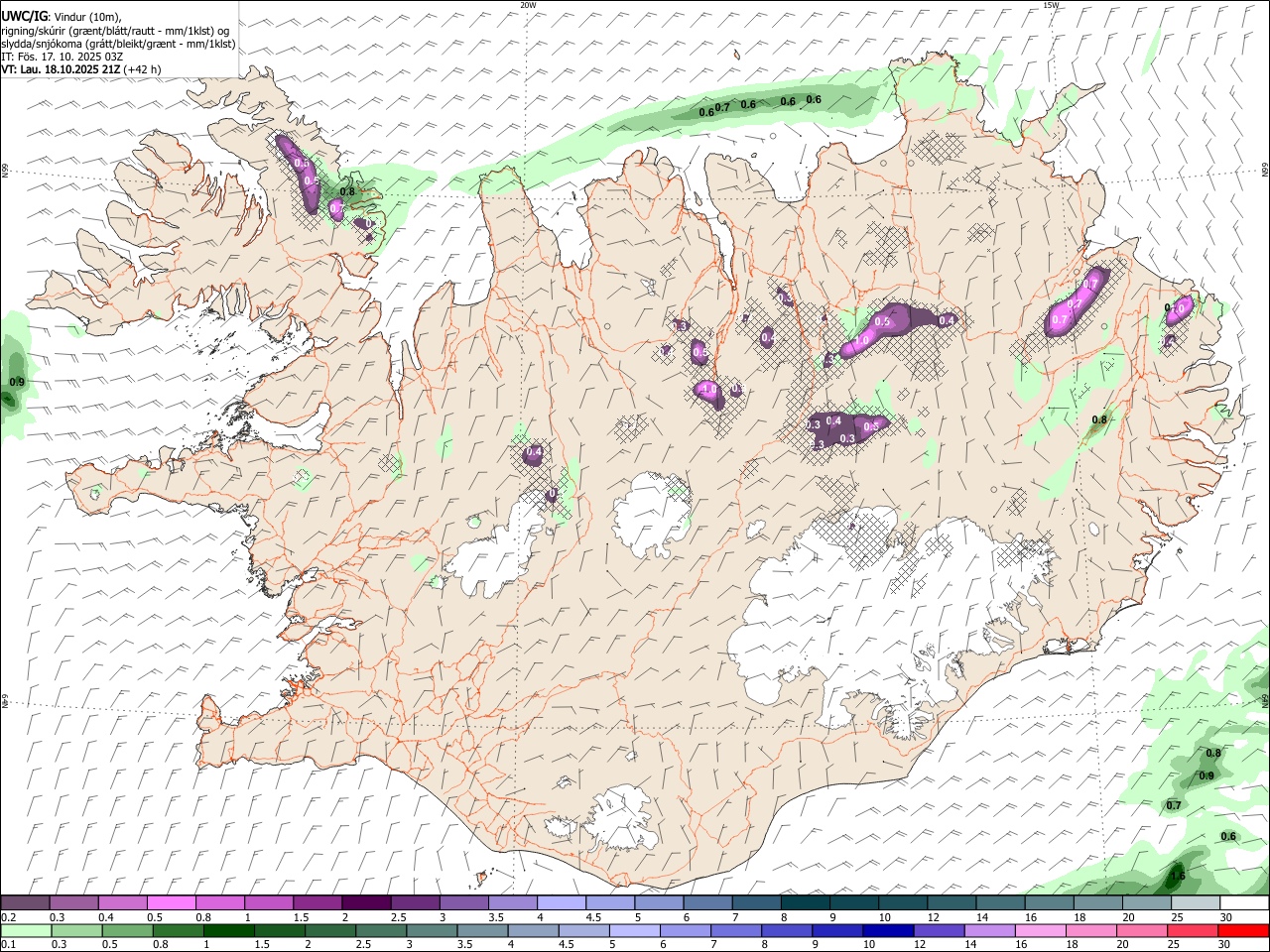The width and height of the screenshot is (1270, 952).
Task: Click the 1.6 rain value in the southeast sea
Action: coord(1177,876)
